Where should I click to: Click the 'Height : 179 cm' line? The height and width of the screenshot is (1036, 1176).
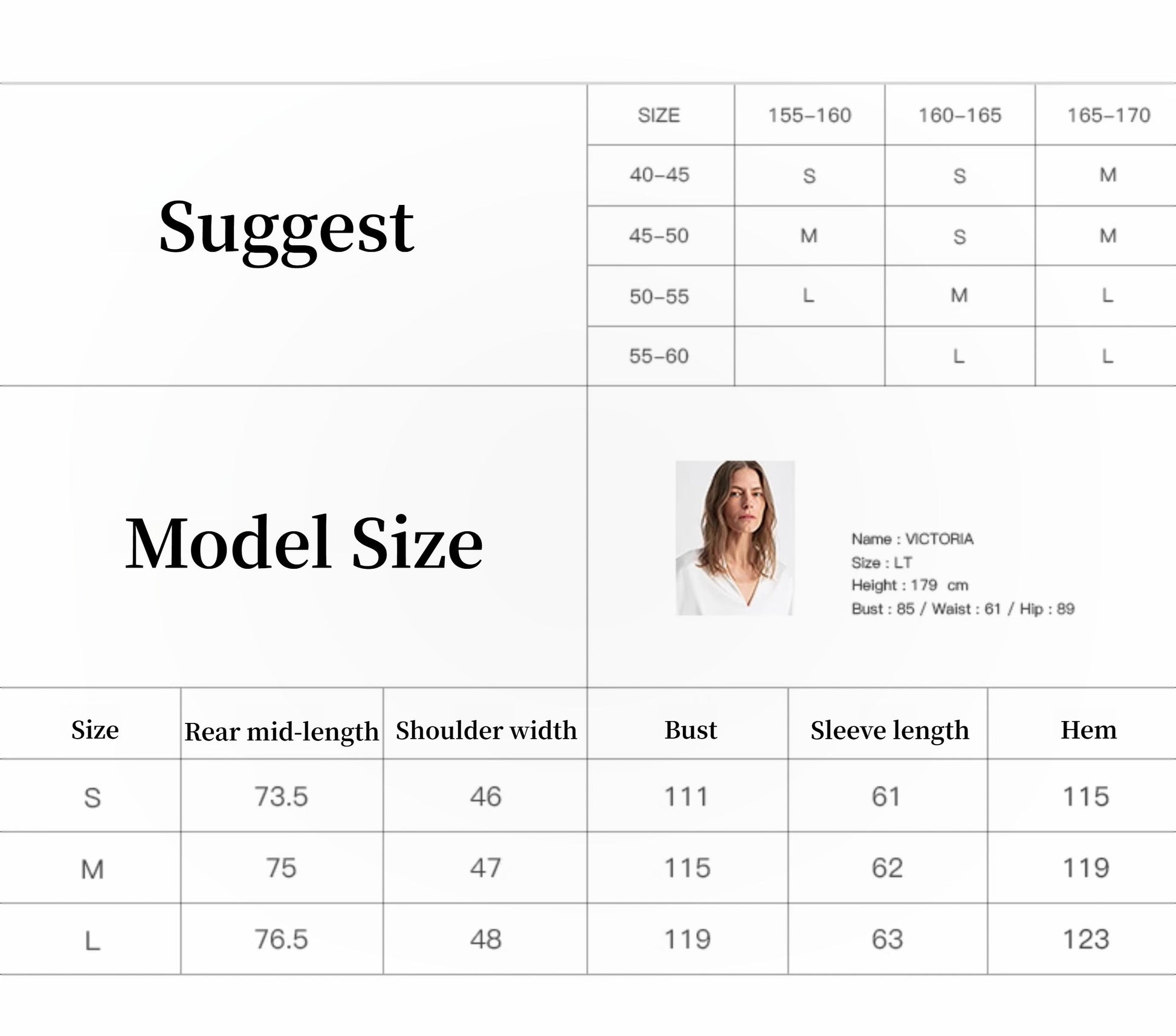coord(909,585)
